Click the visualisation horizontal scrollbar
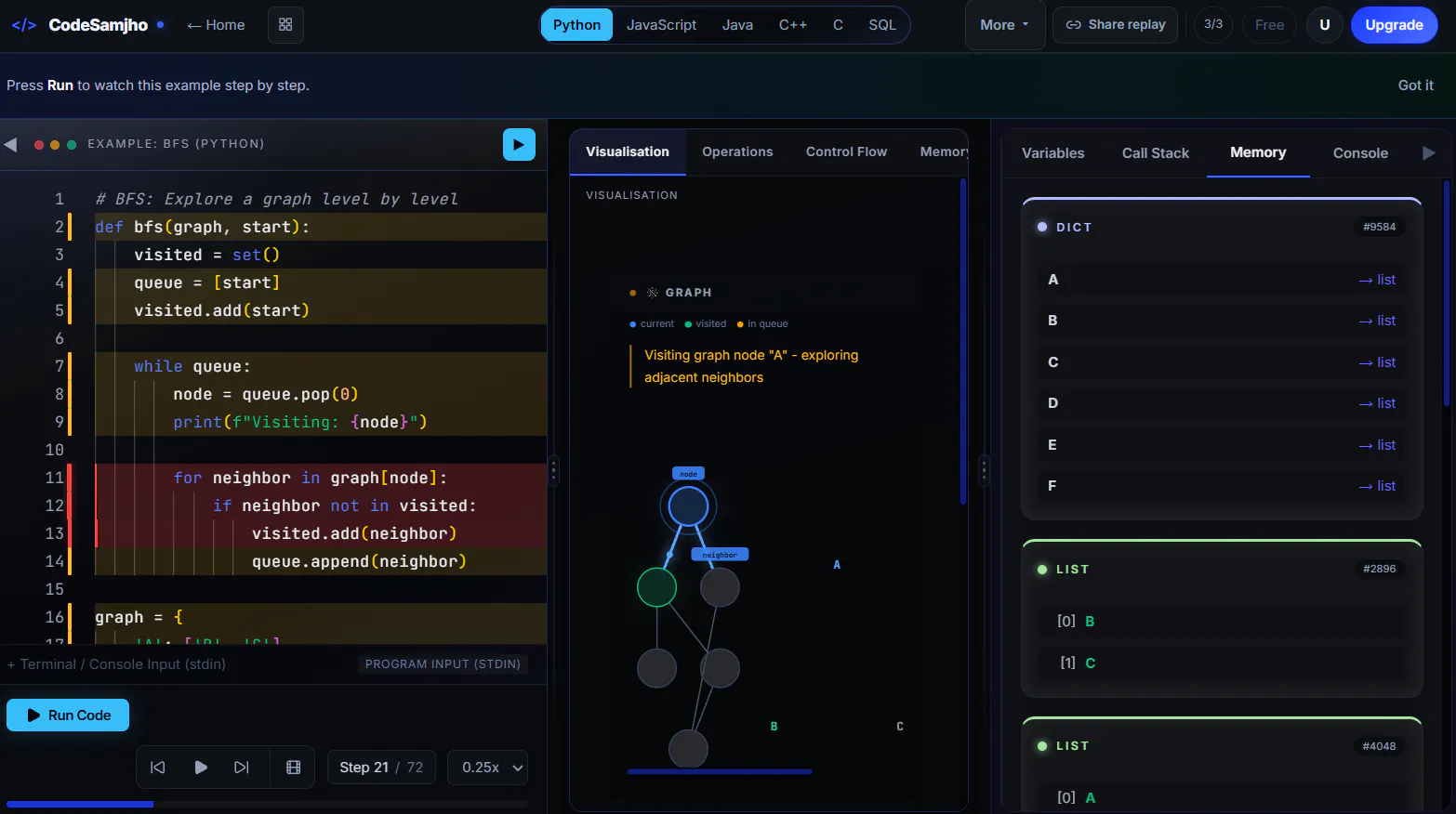The image size is (1456, 814). [720, 771]
